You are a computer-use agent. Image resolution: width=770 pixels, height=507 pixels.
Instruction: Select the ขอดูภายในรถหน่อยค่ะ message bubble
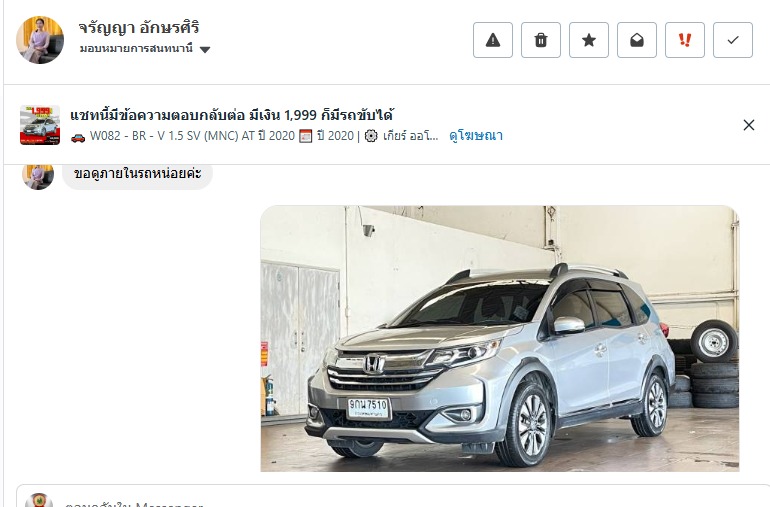point(138,174)
